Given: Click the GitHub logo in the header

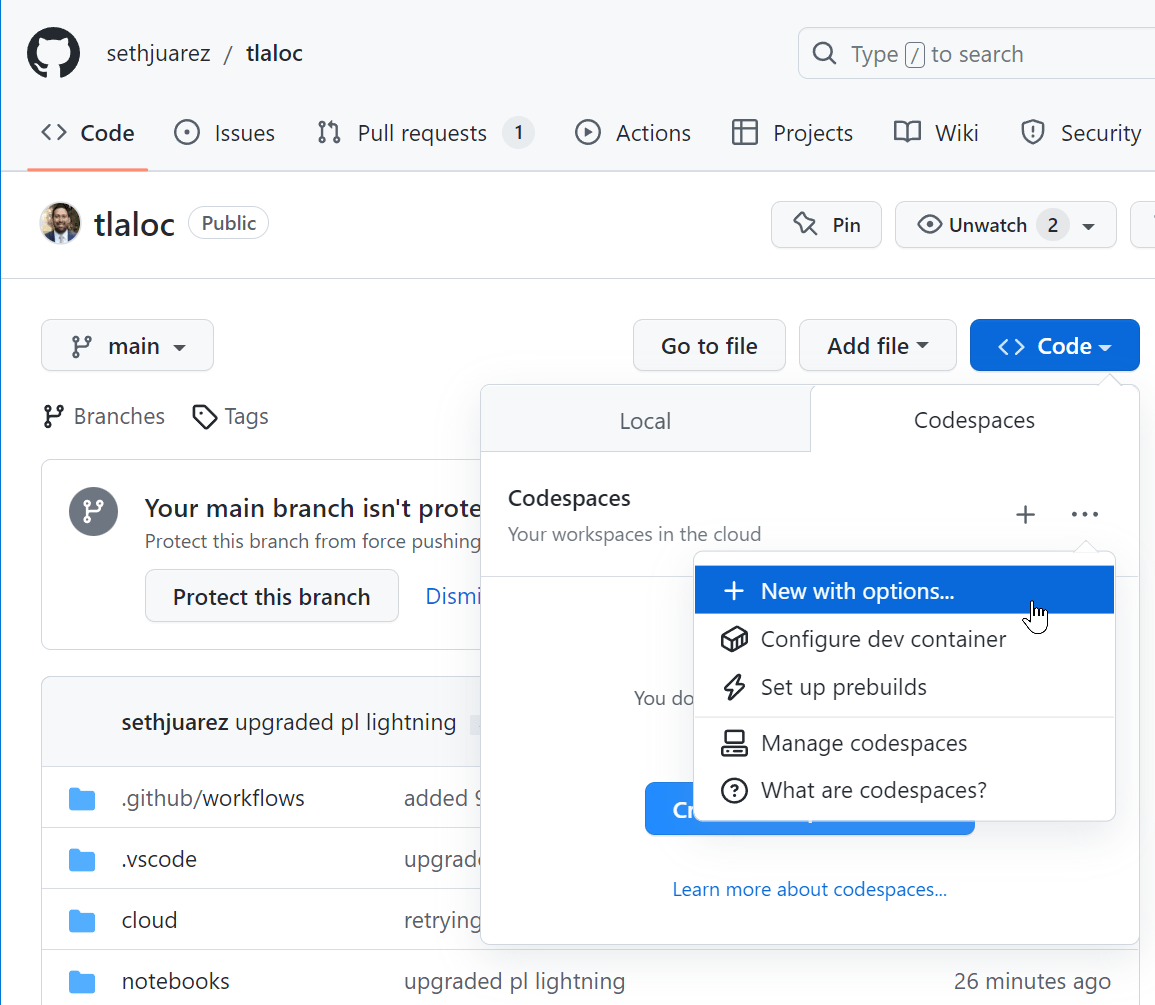Looking at the screenshot, I should (x=53, y=52).
